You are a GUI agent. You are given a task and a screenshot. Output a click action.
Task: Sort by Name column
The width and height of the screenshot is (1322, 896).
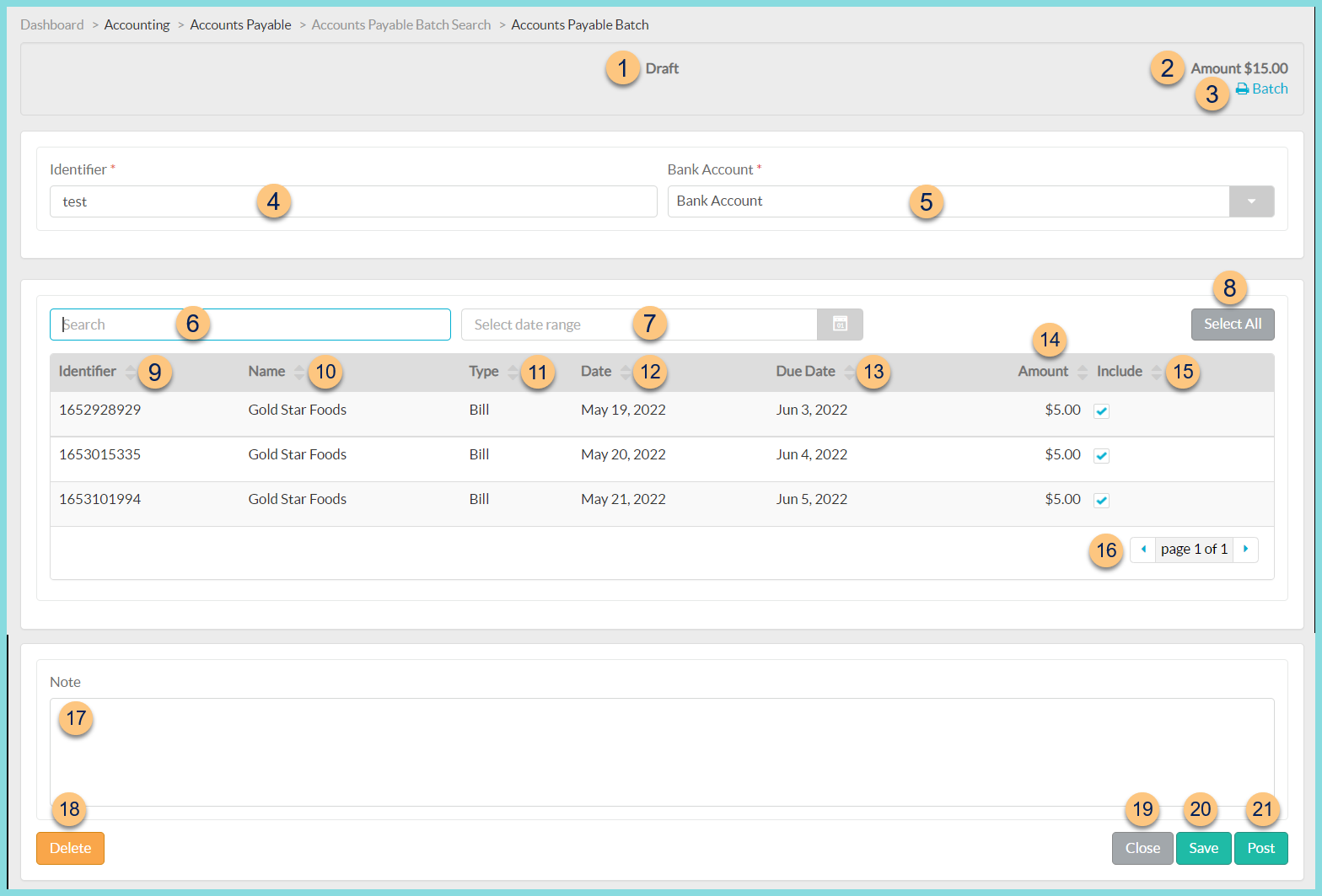pos(299,372)
